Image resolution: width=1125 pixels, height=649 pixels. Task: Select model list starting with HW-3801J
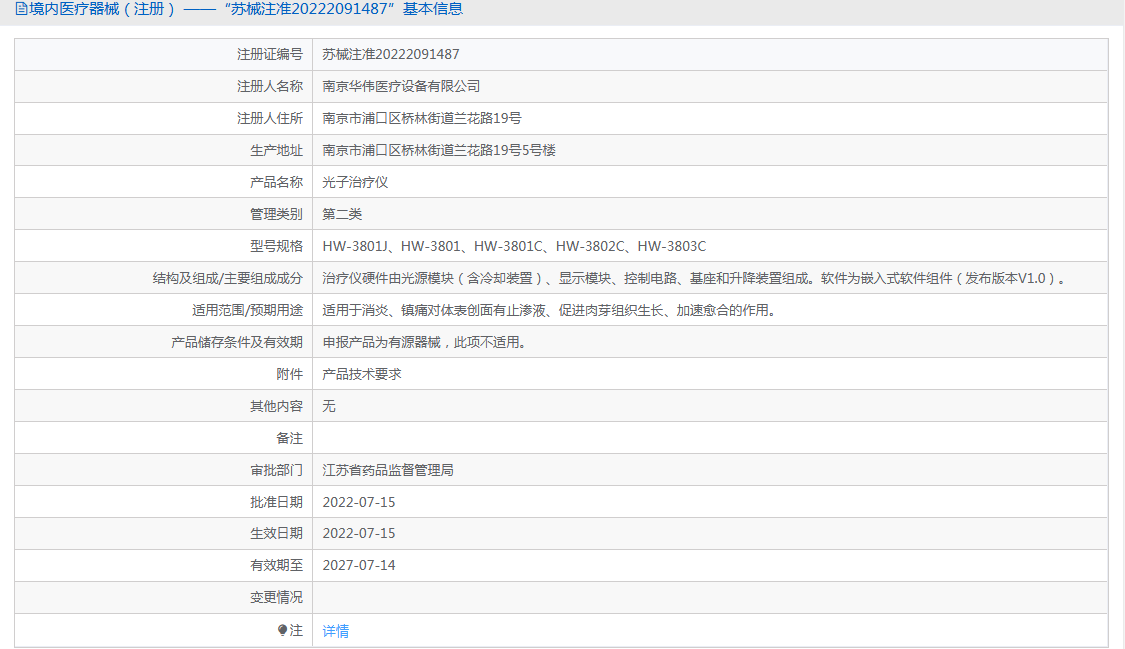[x=514, y=247]
